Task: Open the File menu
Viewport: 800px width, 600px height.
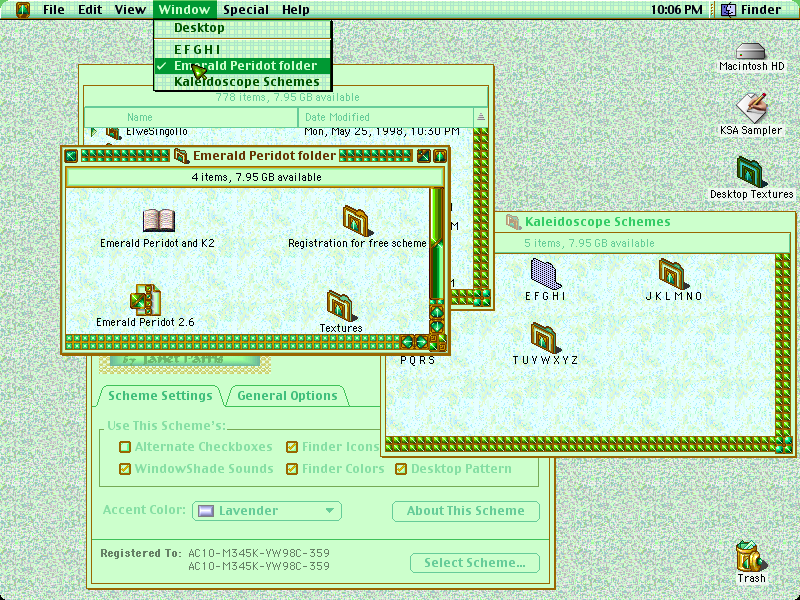Action: (54, 10)
